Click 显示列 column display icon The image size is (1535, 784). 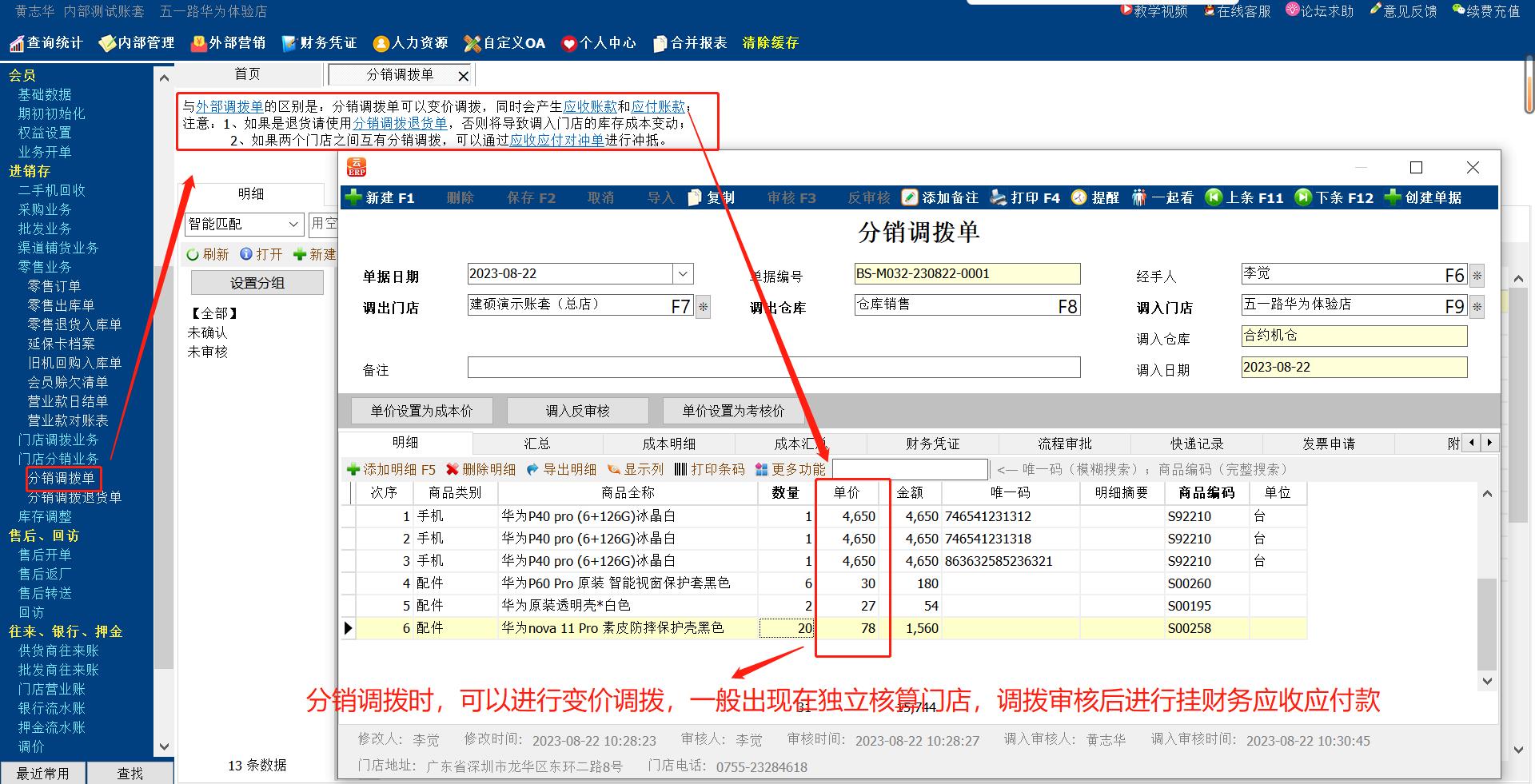(x=614, y=469)
